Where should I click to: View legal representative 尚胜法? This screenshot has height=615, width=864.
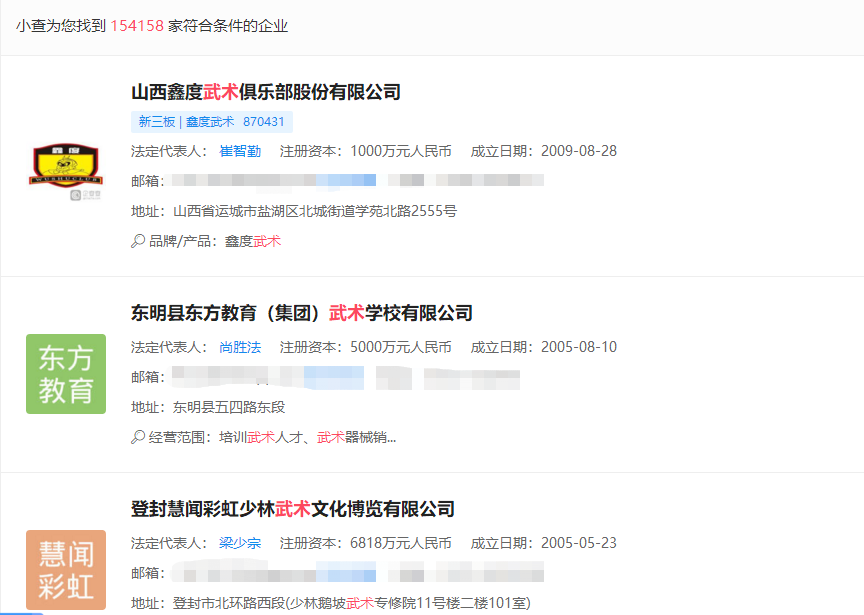click(x=240, y=347)
